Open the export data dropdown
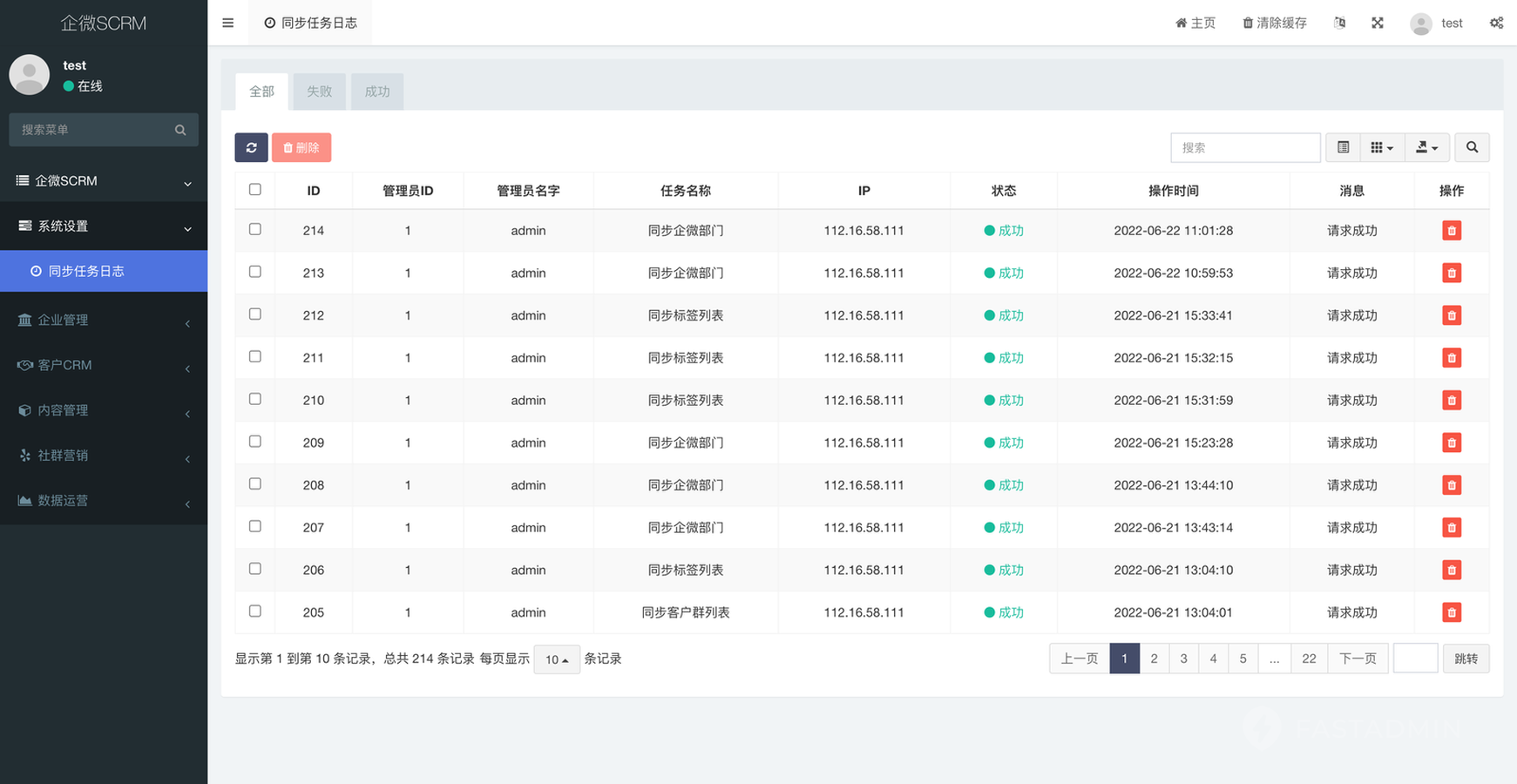The image size is (1517, 784). [1426, 147]
